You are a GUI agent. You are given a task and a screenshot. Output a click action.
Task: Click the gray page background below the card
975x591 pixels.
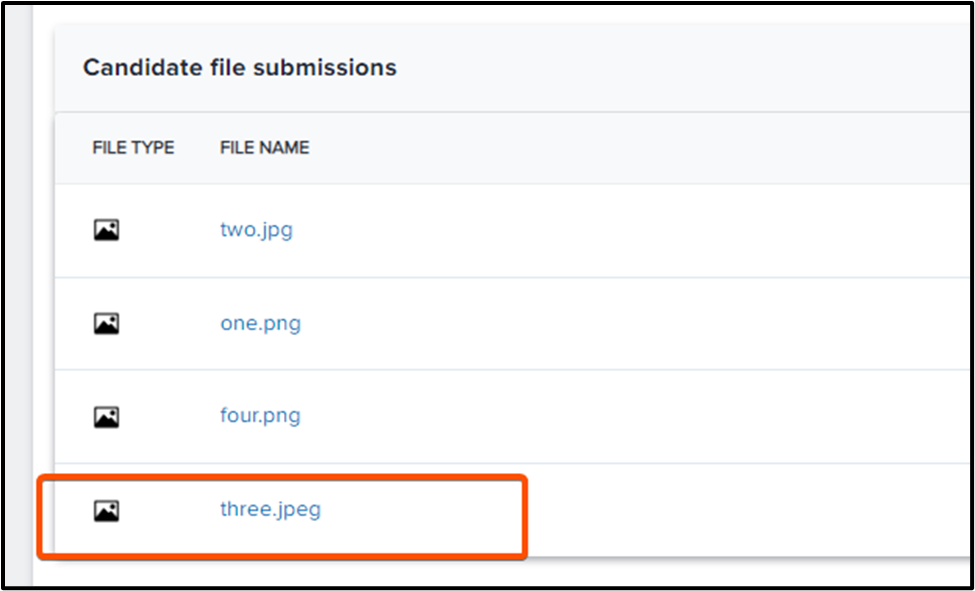500,573
